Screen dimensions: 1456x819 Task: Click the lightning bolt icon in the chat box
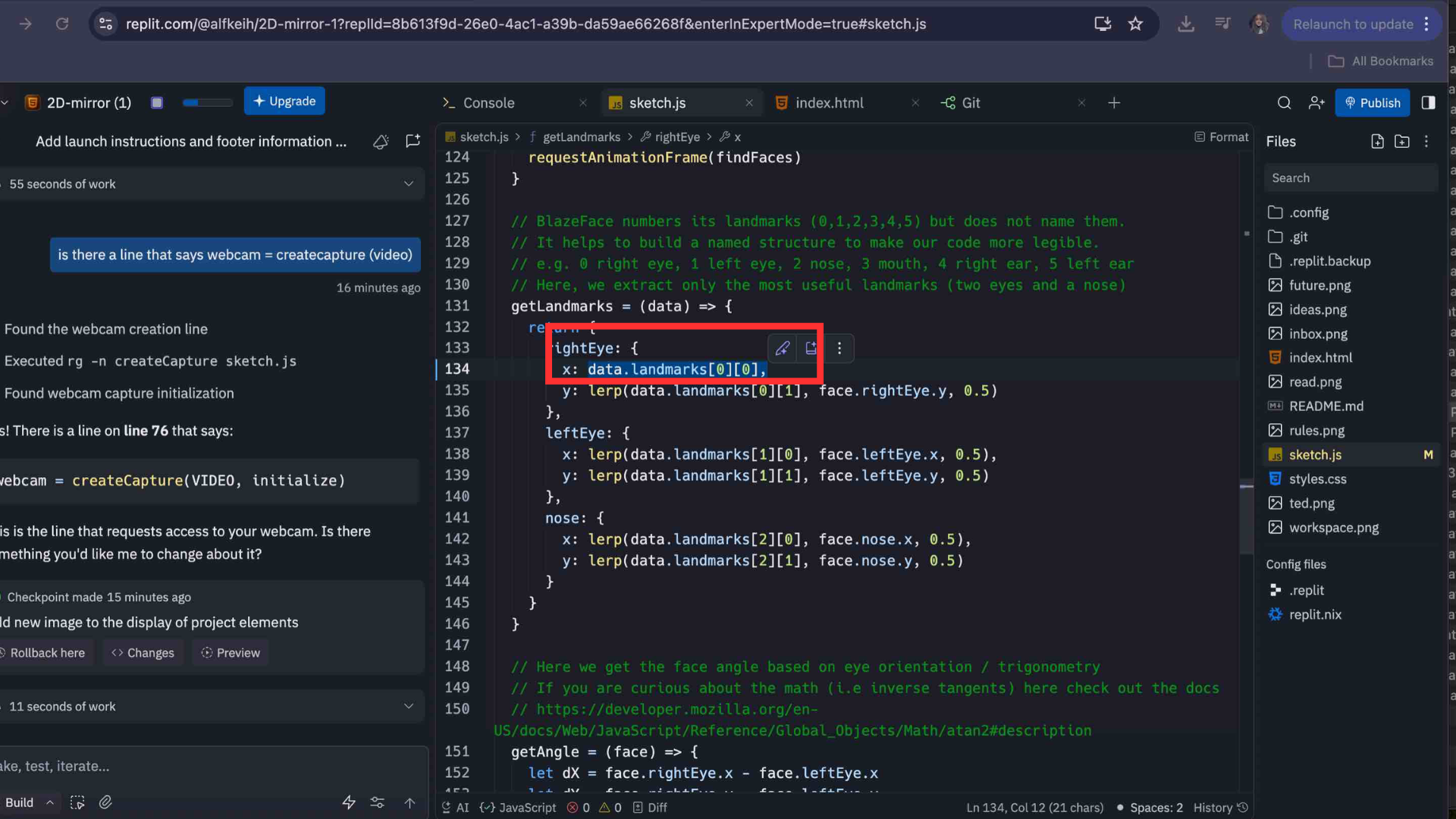(349, 802)
